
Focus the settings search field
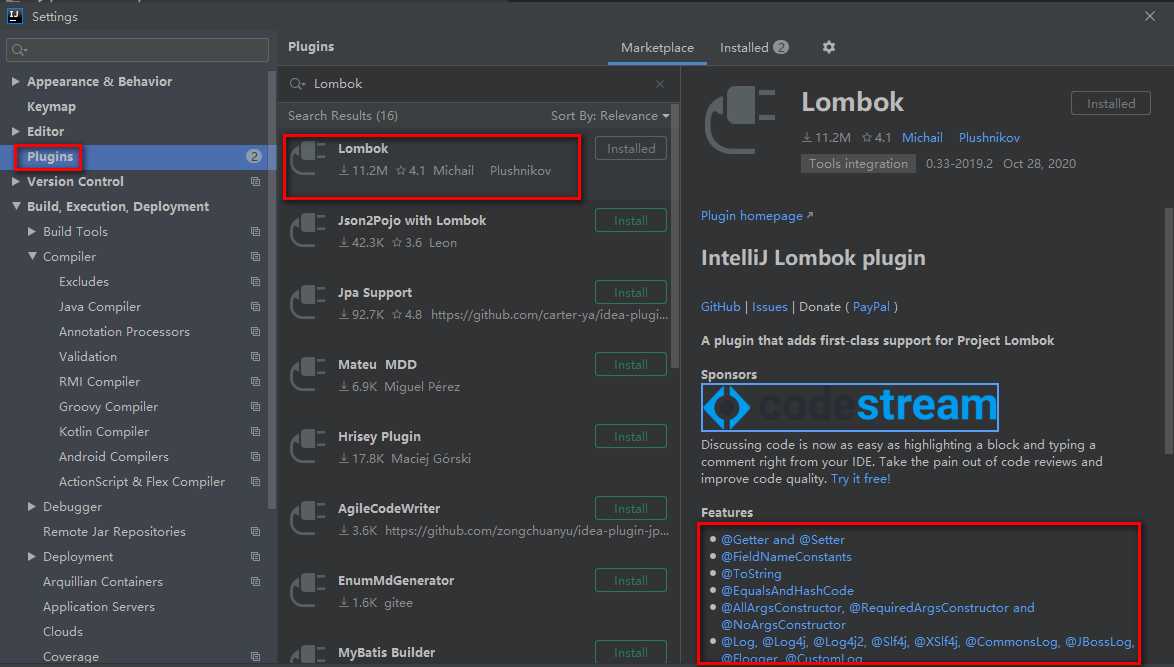pyautogui.click(x=137, y=49)
